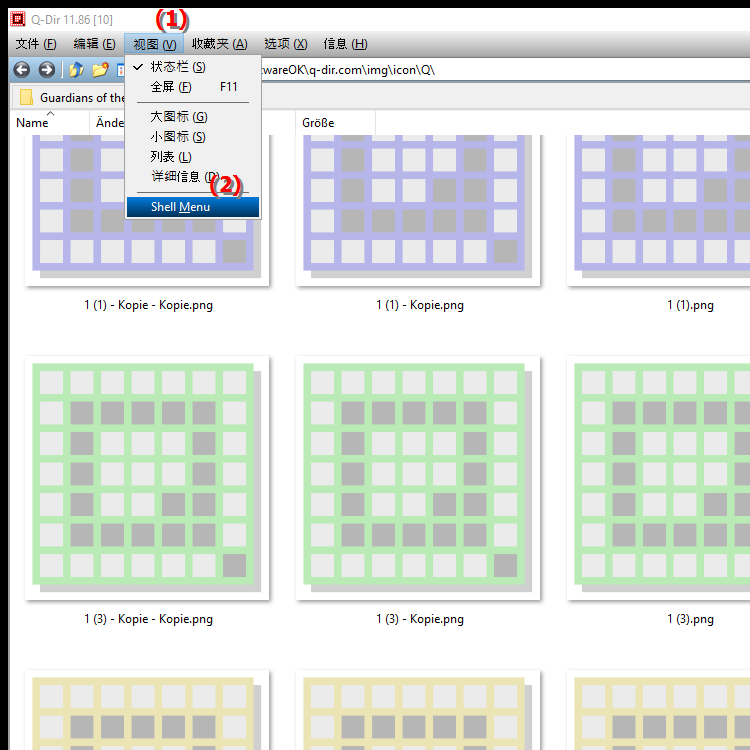Open the Guardians folder via its yellow icon
The width and height of the screenshot is (750, 750).
point(26,98)
